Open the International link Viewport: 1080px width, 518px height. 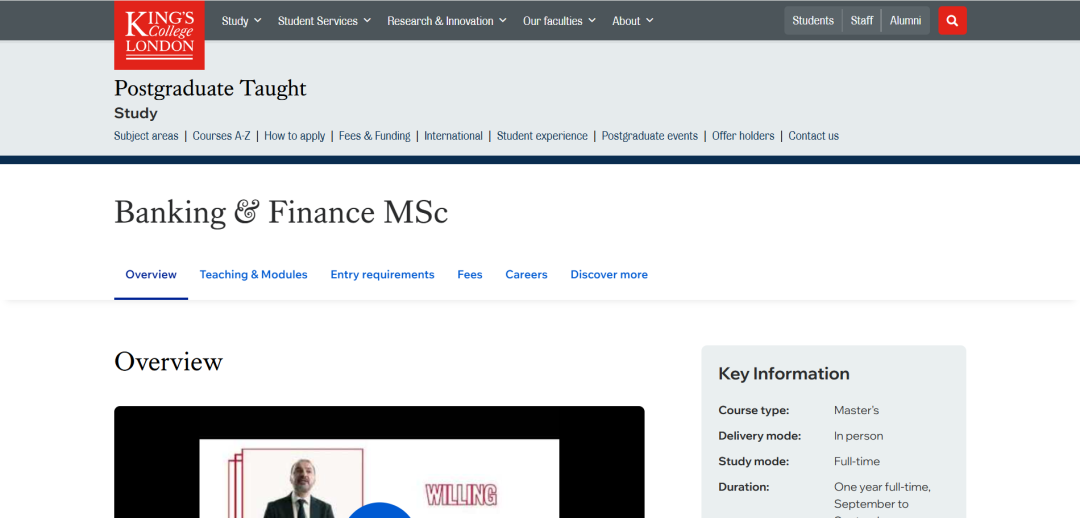click(x=453, y=136)
